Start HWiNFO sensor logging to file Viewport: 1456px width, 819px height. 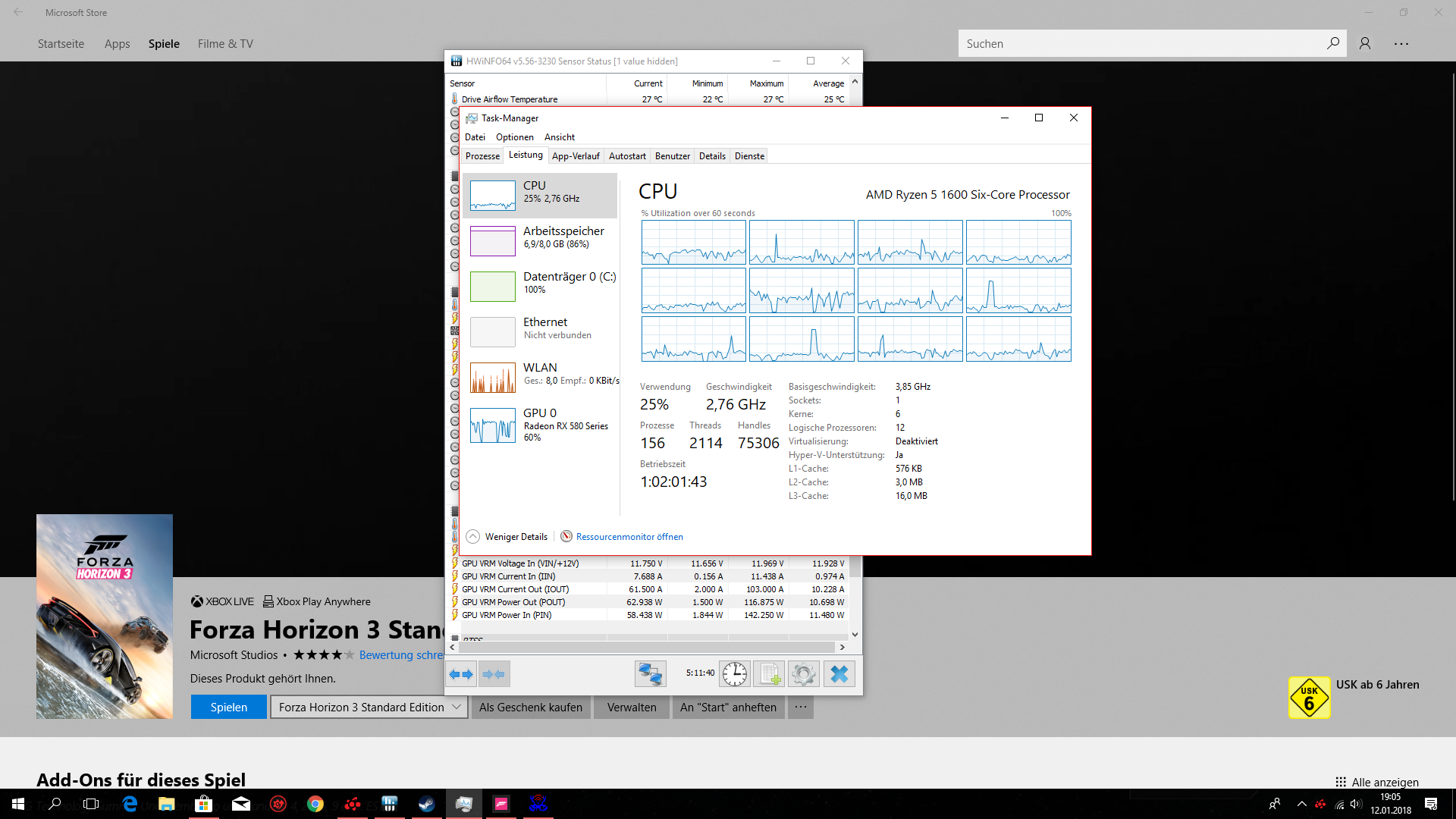pos(770,673)
